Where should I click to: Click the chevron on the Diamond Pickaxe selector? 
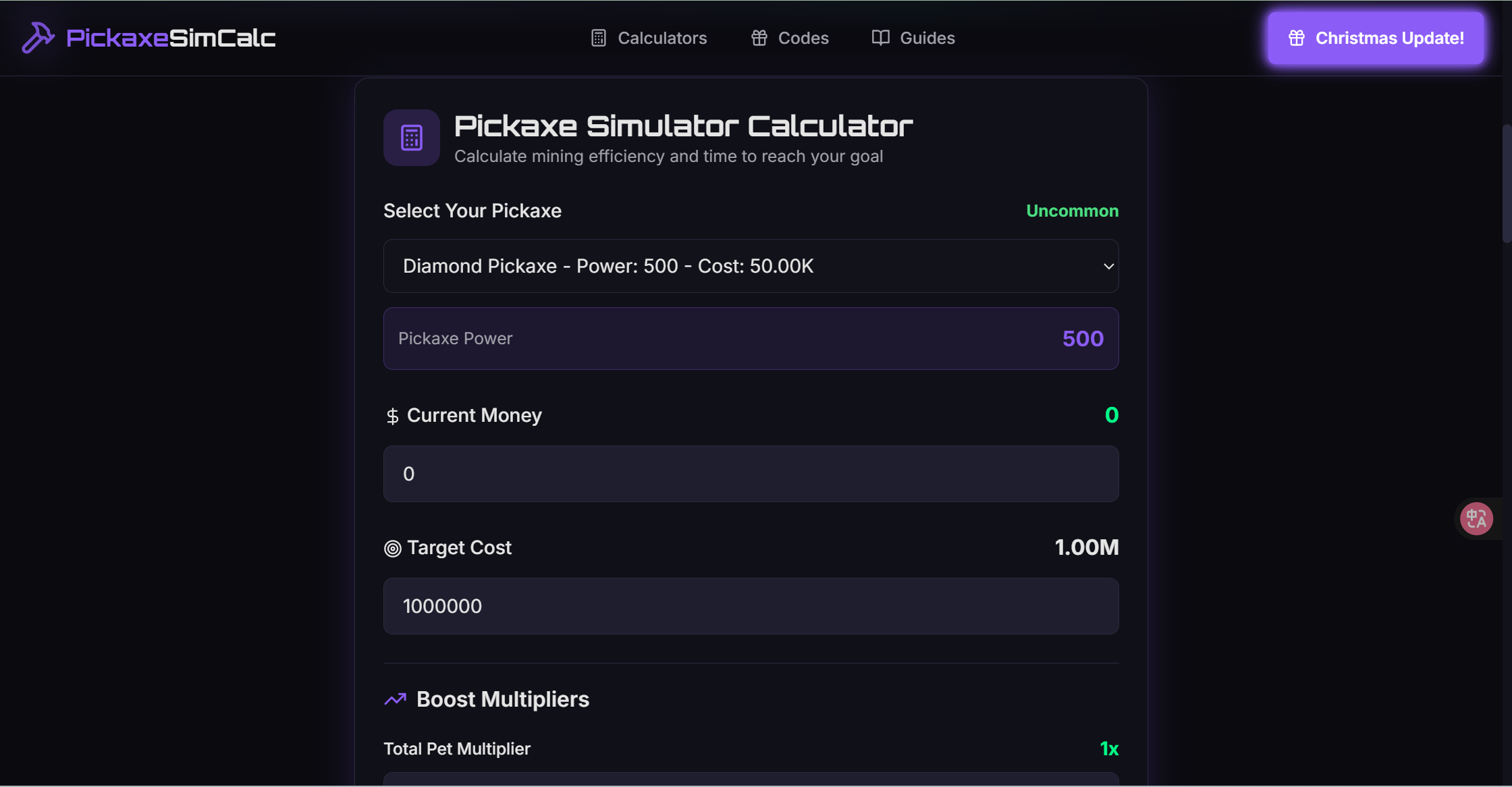pos(1108,265)
